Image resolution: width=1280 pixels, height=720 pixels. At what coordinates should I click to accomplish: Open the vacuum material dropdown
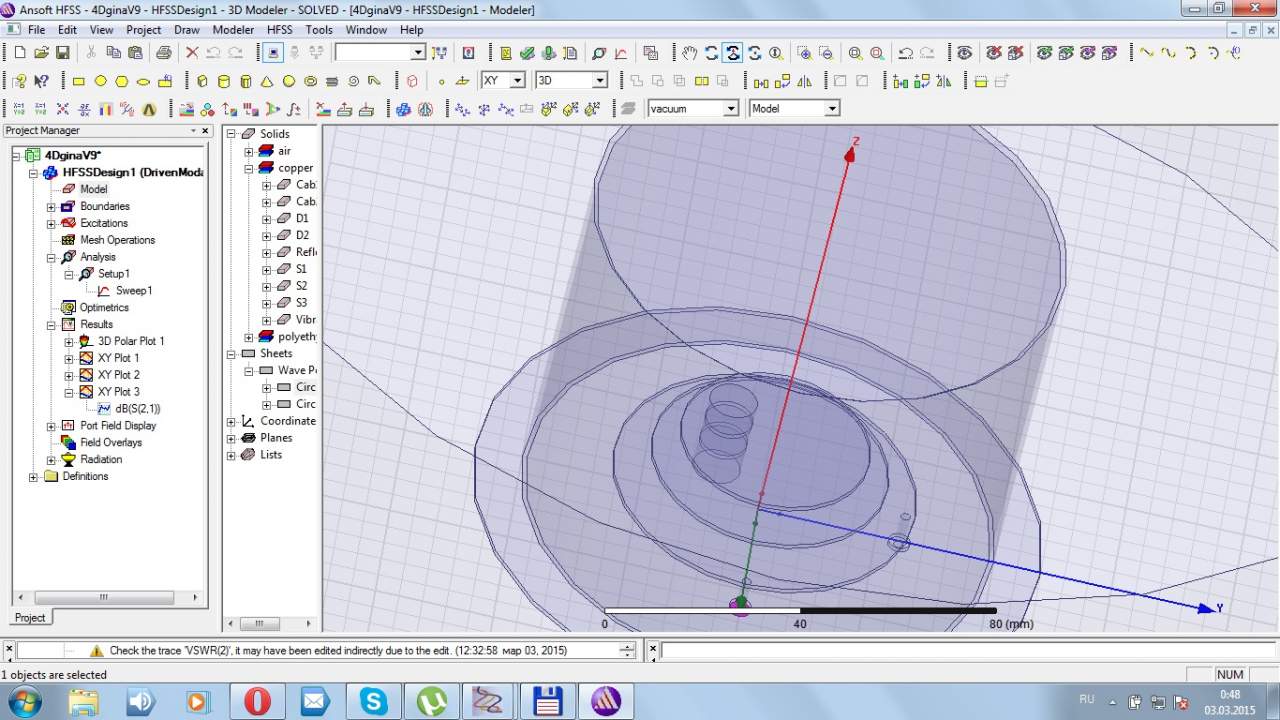click(x=731, y=109)
